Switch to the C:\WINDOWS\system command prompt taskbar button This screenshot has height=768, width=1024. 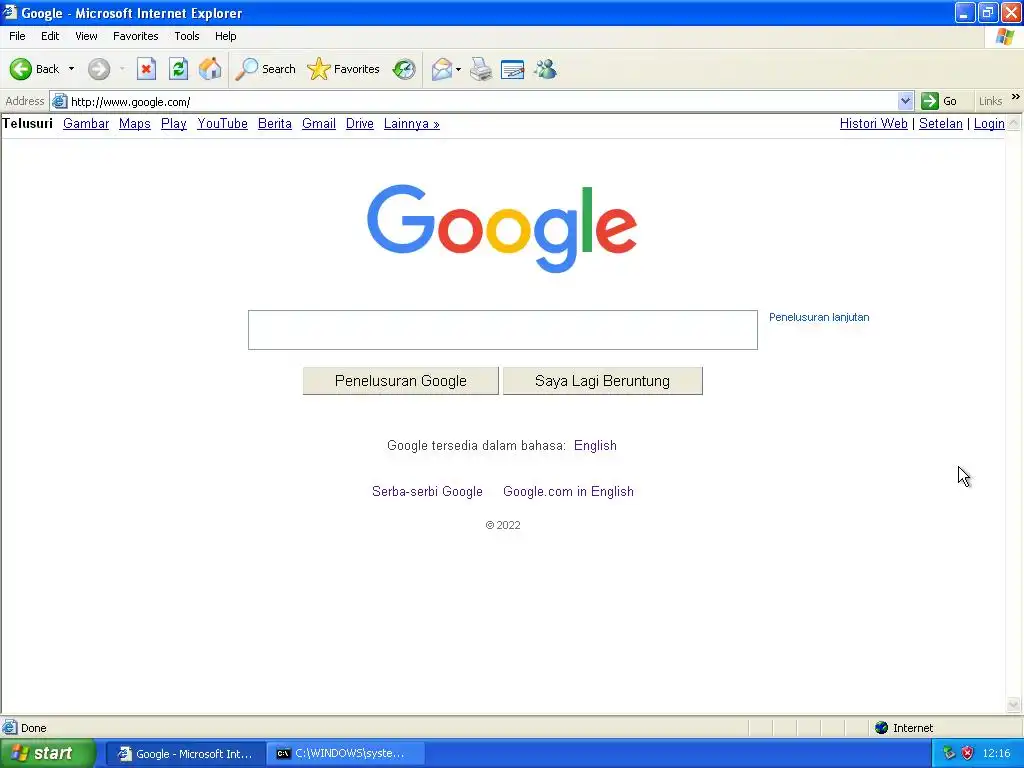click(347, 754)
